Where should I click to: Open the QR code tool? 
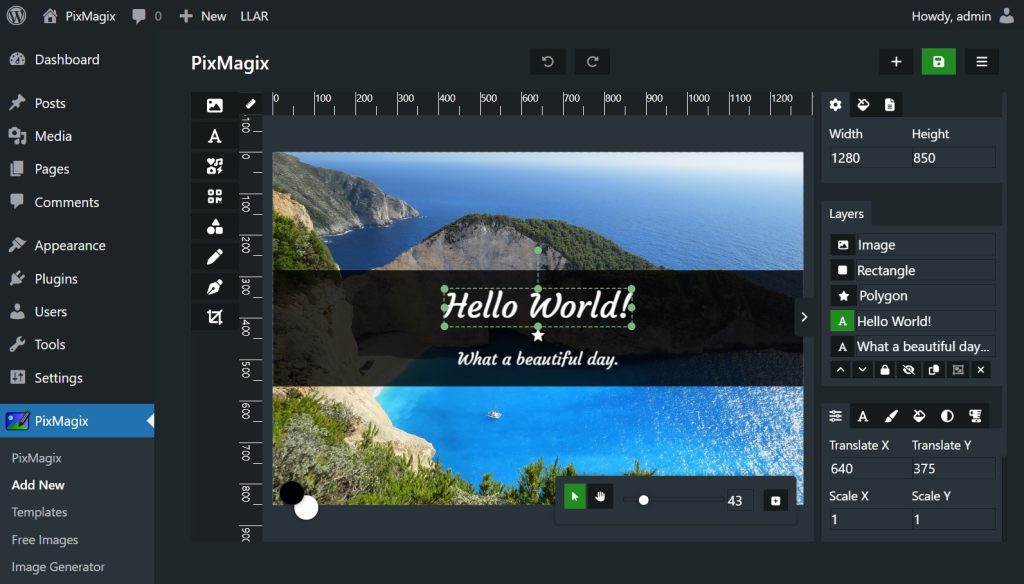point(214,196)
